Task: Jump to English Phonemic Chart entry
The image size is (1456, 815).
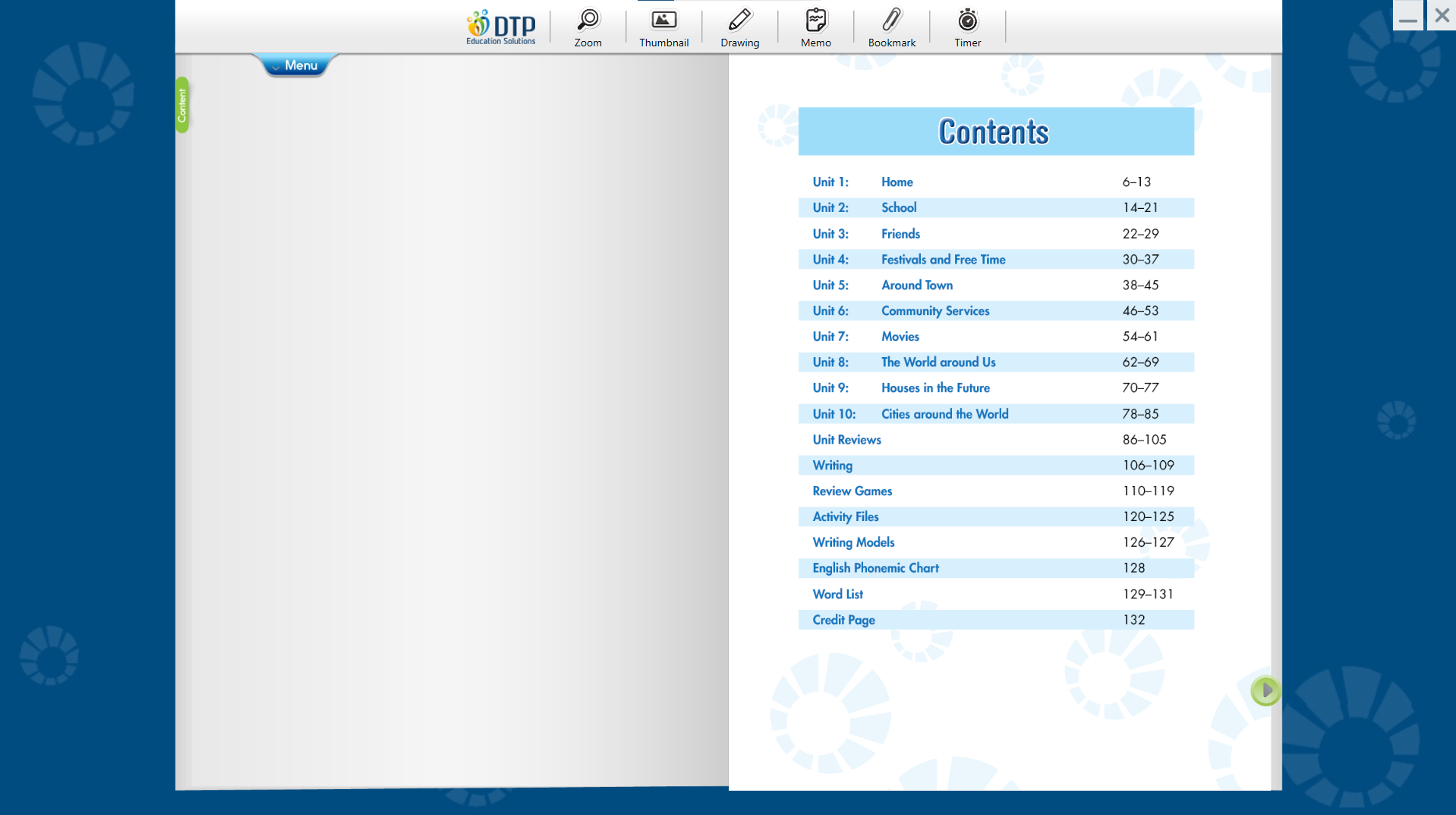Action: tap(875, 568)
